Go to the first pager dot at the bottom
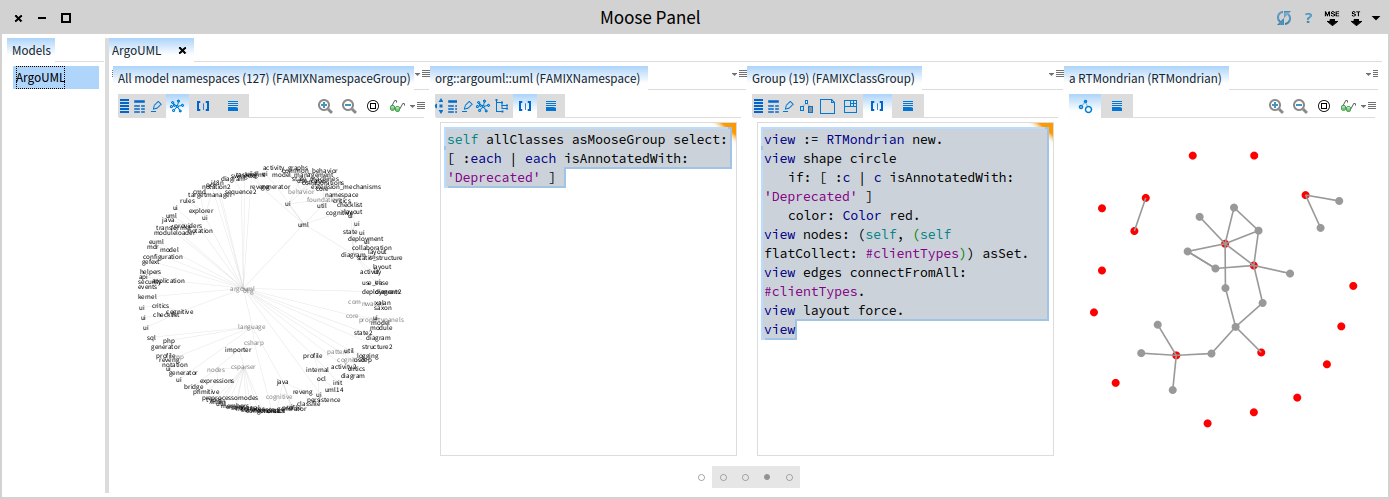Screen dimensions: 1390x499 (702, 478)
